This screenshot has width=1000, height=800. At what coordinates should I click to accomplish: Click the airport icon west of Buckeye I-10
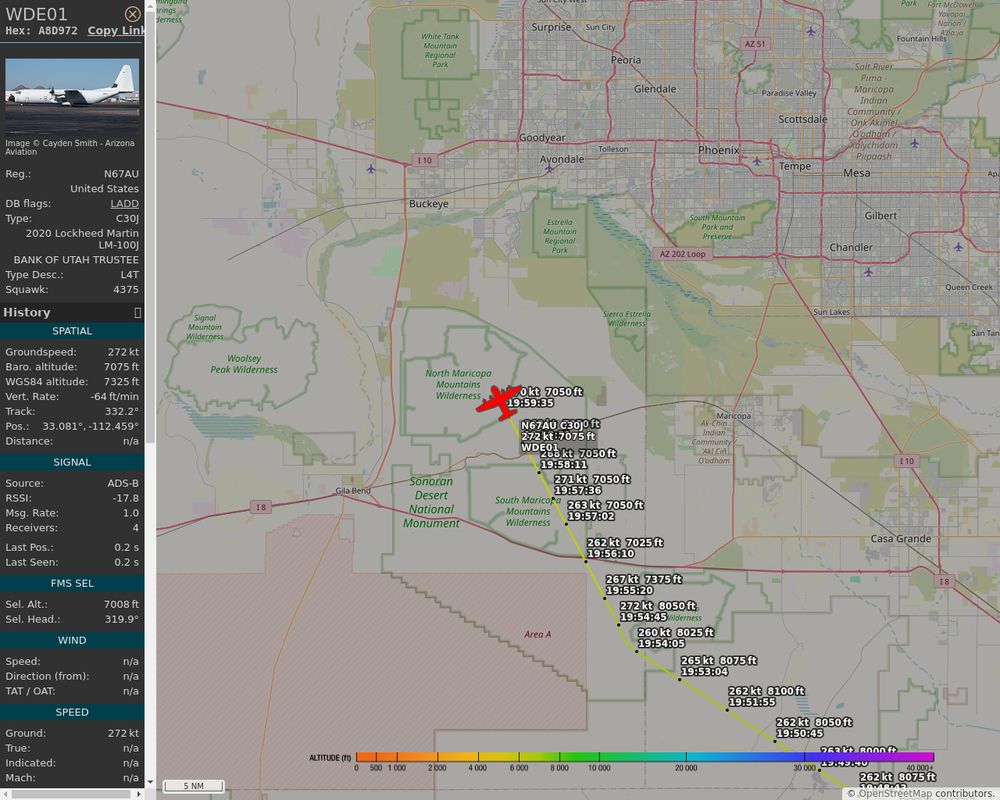coord(371,169)
